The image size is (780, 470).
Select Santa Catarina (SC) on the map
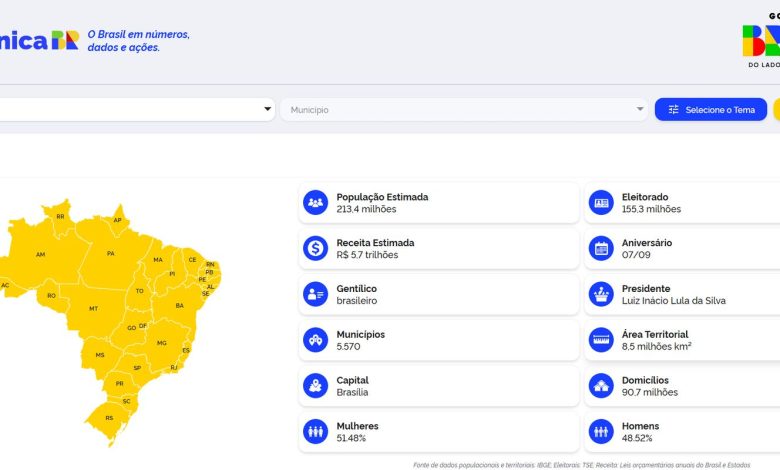pos(126,401)
